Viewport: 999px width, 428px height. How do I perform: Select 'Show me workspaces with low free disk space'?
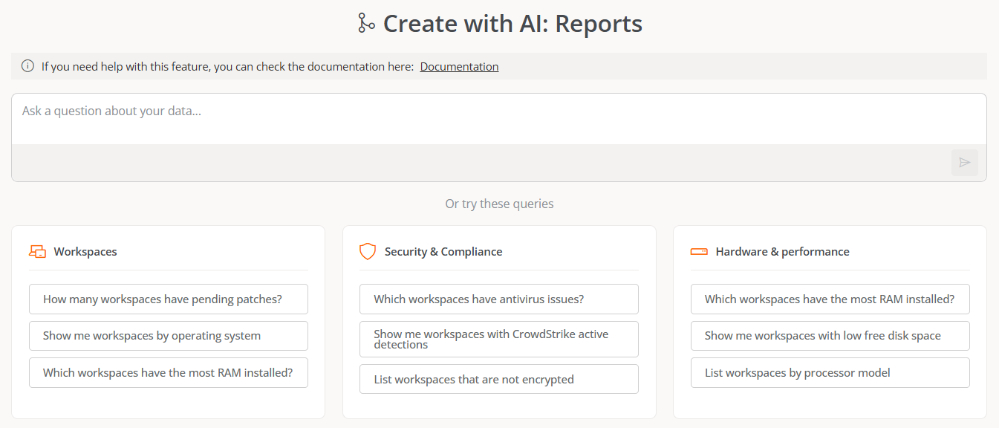[830, 336]
